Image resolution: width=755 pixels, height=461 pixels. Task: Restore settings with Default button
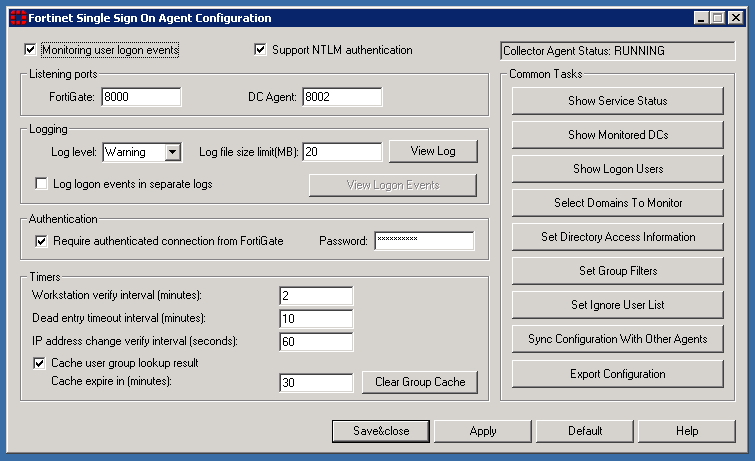(585, 431)
